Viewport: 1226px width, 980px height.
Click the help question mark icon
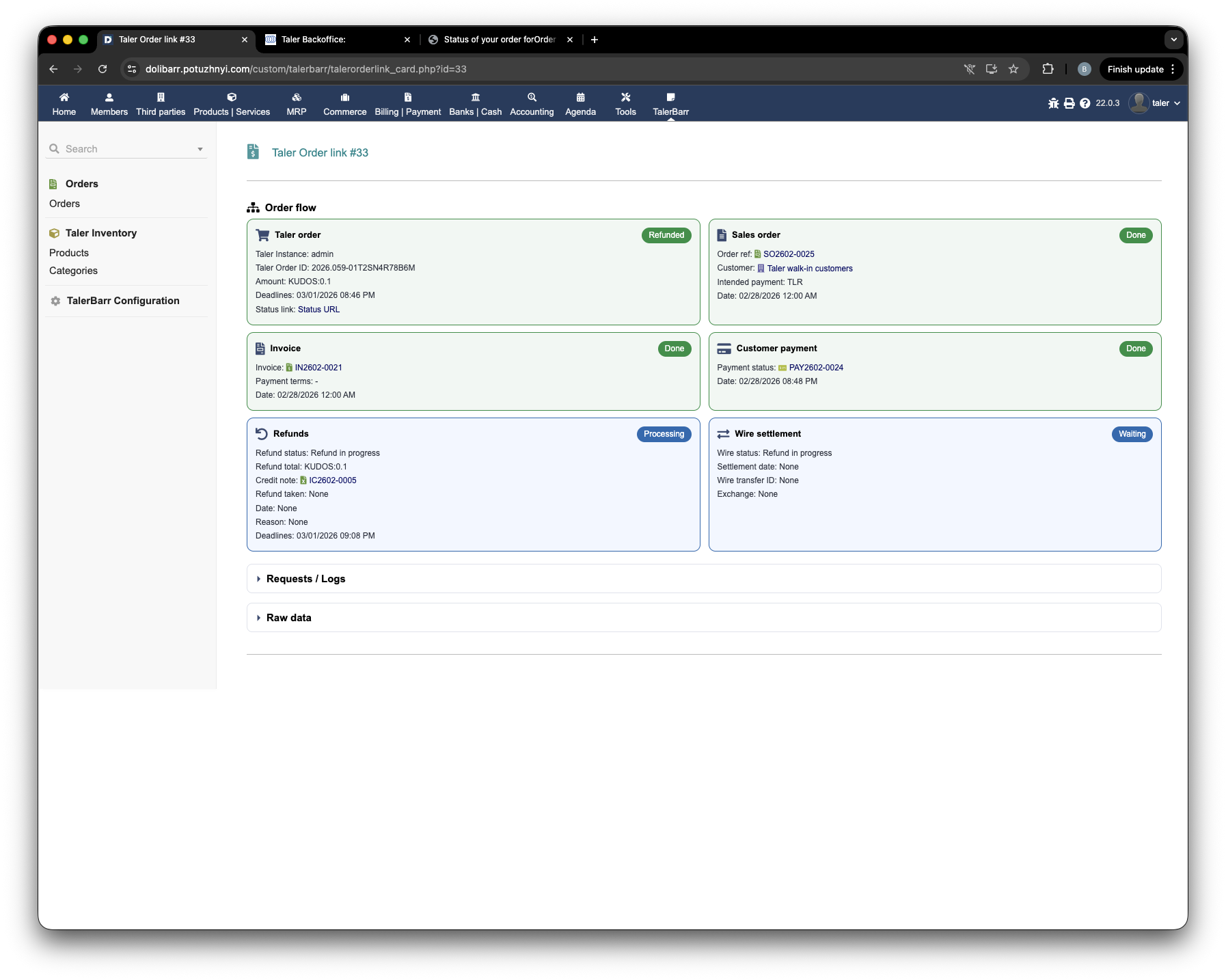pyautogui.click(x=1085, y=103)
